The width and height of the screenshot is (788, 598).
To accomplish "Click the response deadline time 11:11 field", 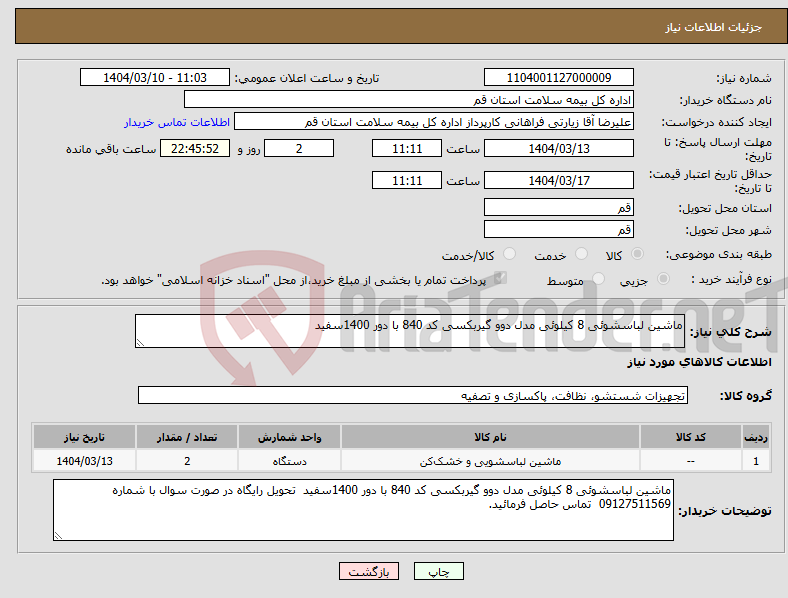I will (407, 148).
